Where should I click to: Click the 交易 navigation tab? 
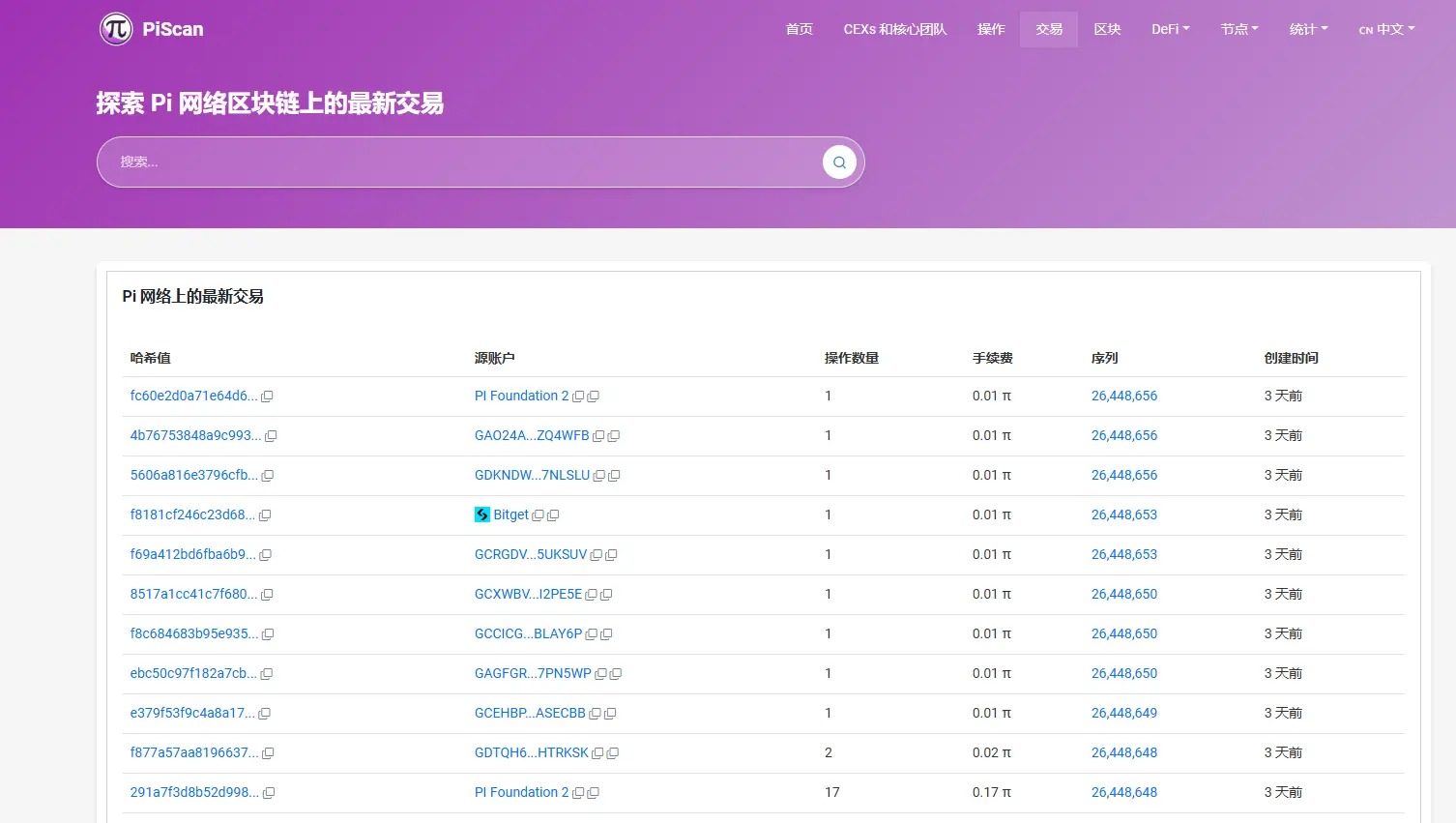(1049, 29)
